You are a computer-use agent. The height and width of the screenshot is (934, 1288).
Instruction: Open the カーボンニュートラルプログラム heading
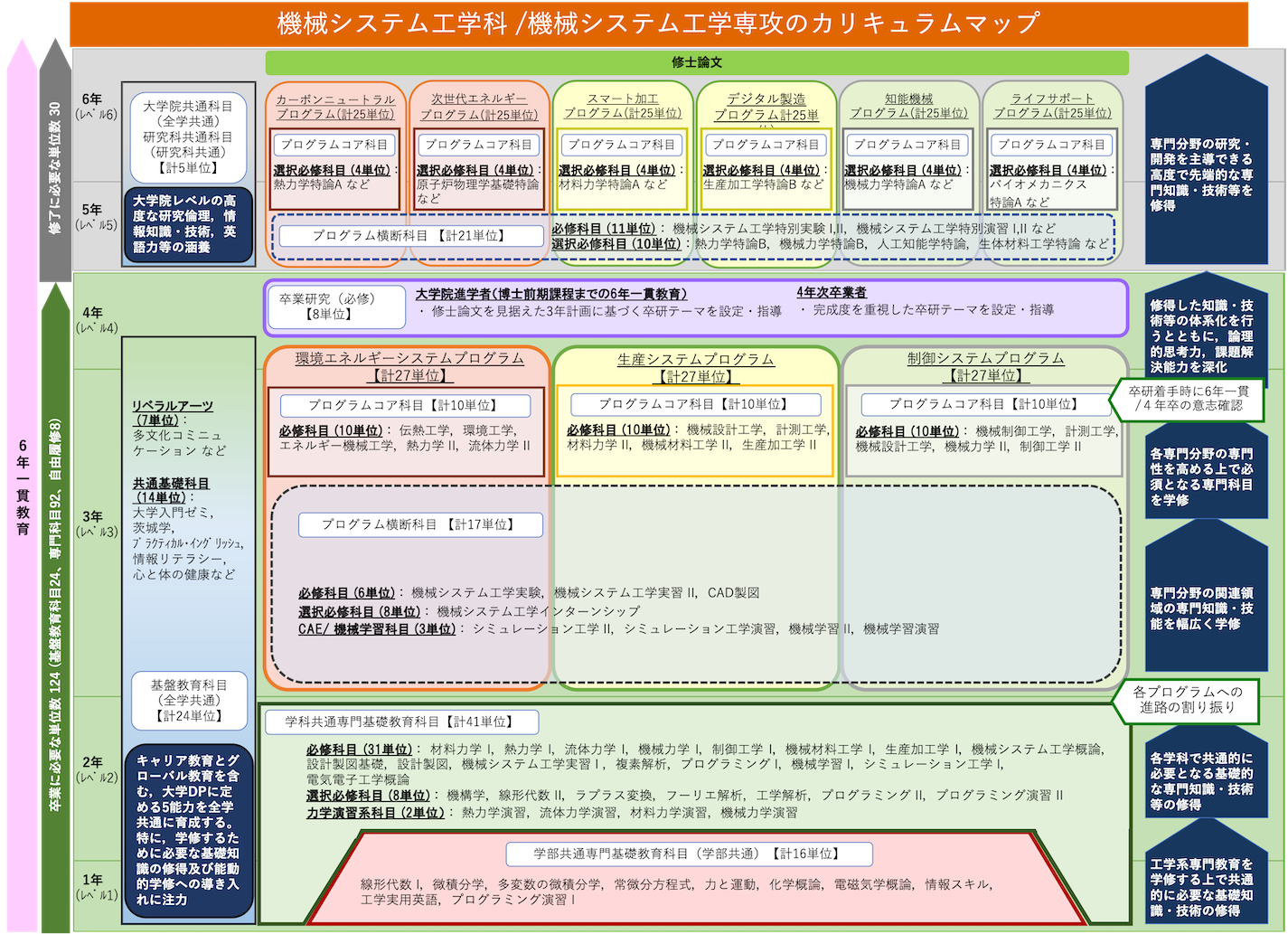tap(335, 107)
